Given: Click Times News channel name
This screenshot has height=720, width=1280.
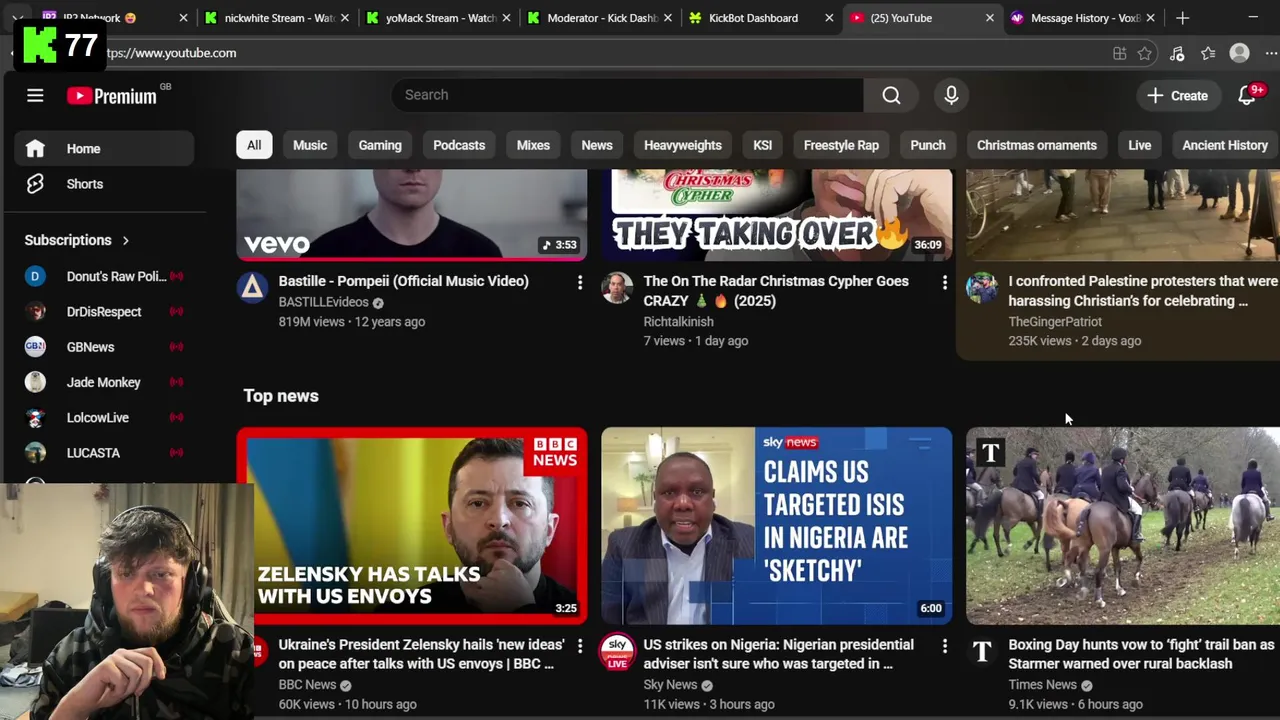Looking at the screenshot, I should pyautogui.click(x=1042, y=685).
